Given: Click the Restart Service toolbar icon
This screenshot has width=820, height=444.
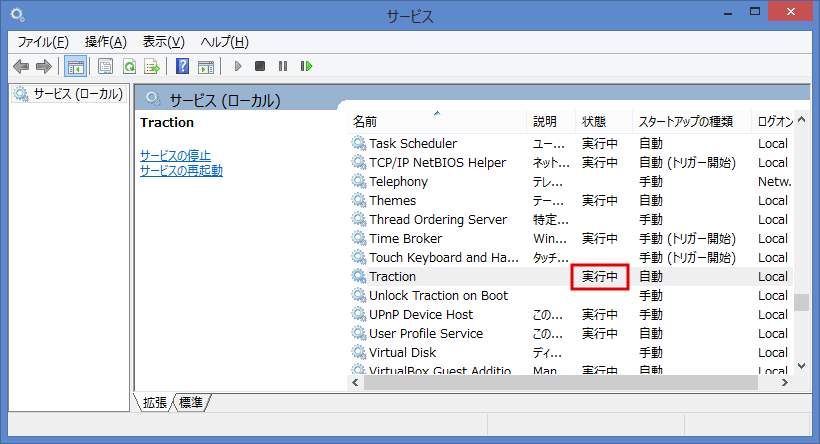Looking at the screenshot, I should pos(306,66).
